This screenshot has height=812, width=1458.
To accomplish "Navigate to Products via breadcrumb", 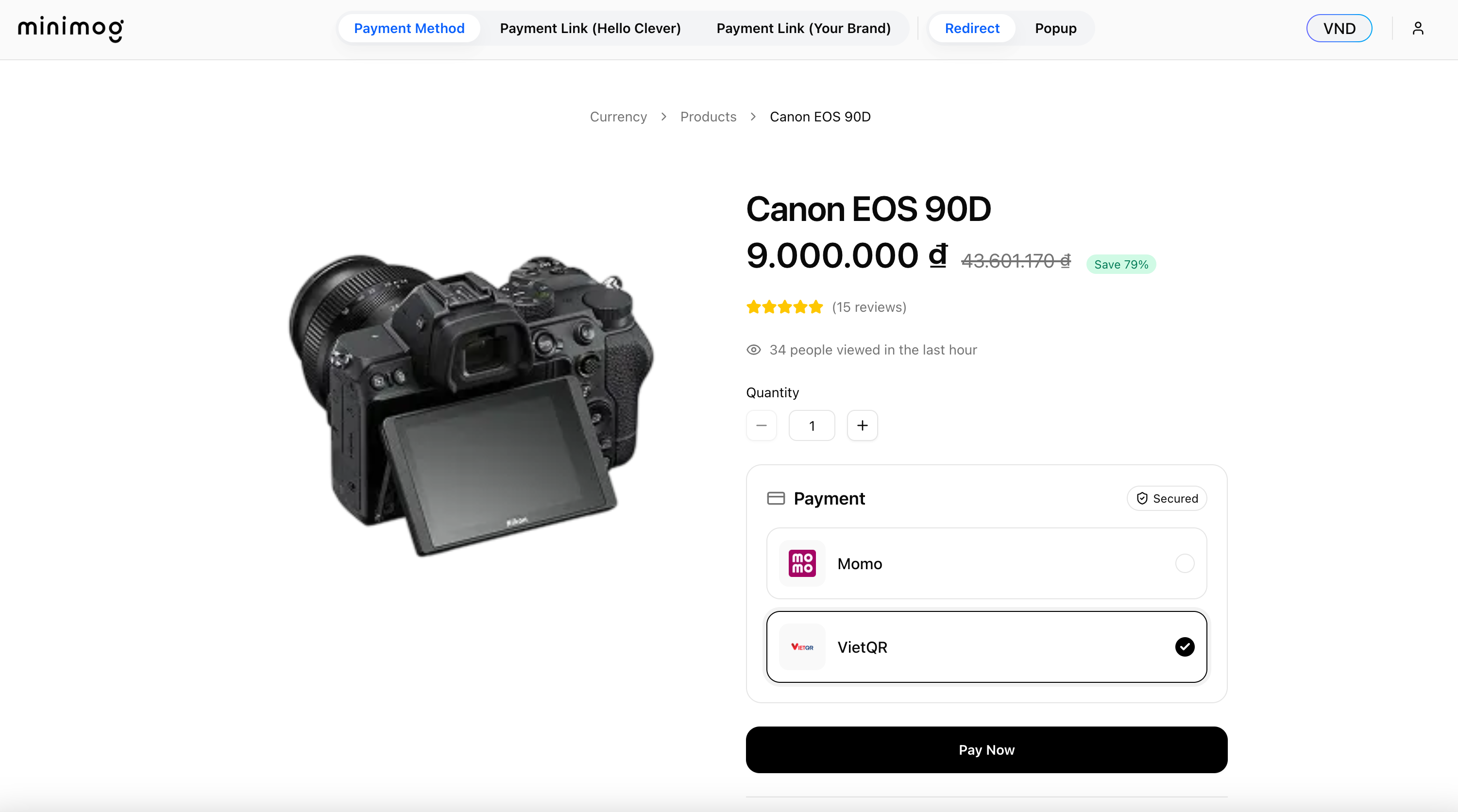I will coord(708,117).
